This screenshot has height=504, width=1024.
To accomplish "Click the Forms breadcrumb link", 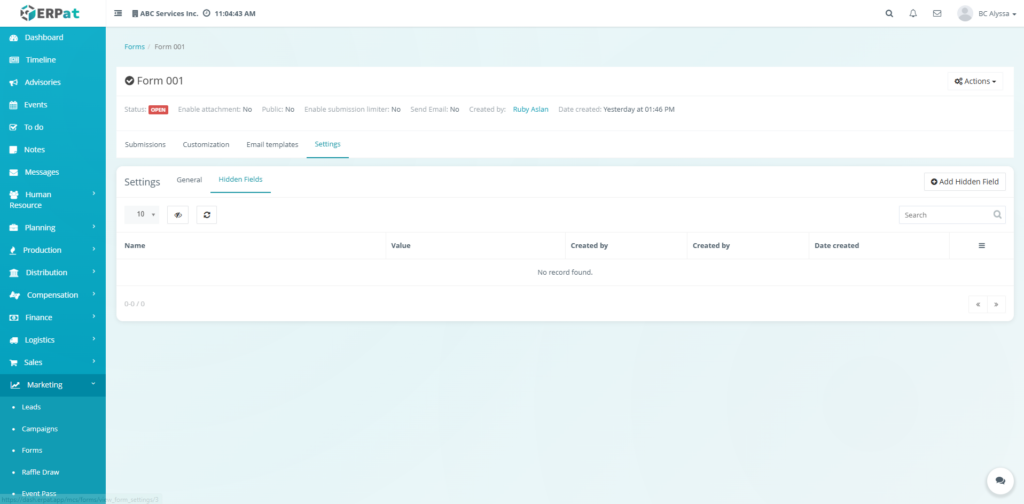I will 134,47.
